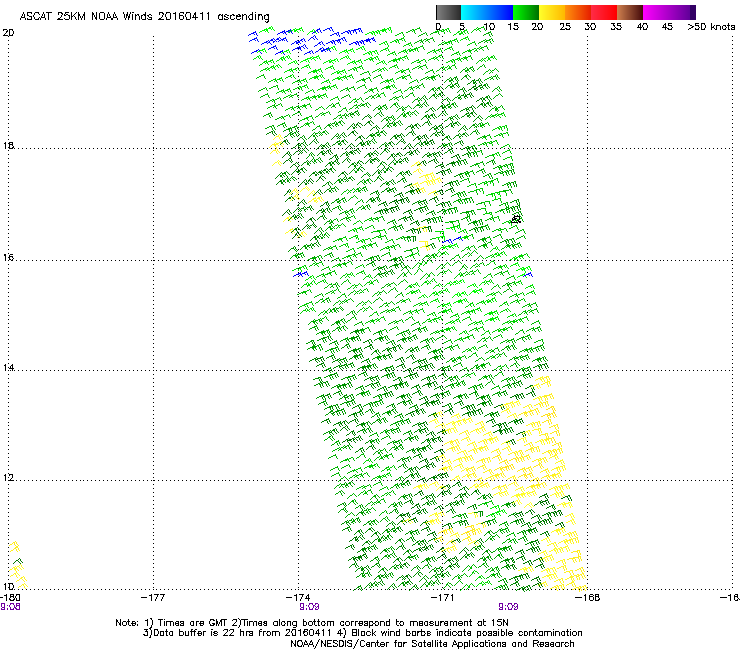740x650 pixels.
Task: Select the "5" label on the color scale
Action: tap(462, 27)
